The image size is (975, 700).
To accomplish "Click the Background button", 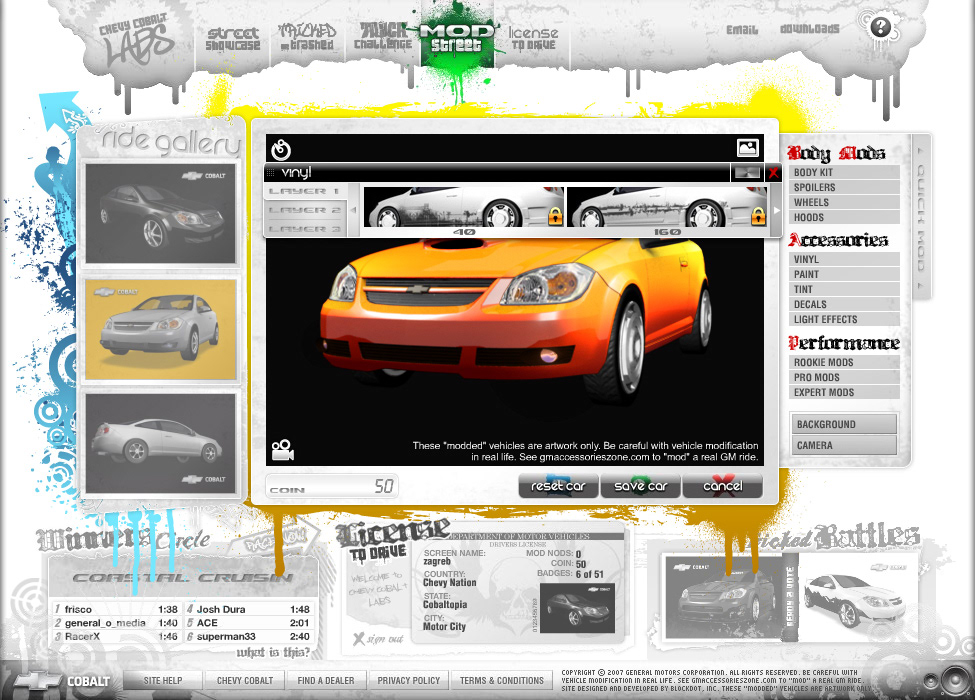I will 843,424.
